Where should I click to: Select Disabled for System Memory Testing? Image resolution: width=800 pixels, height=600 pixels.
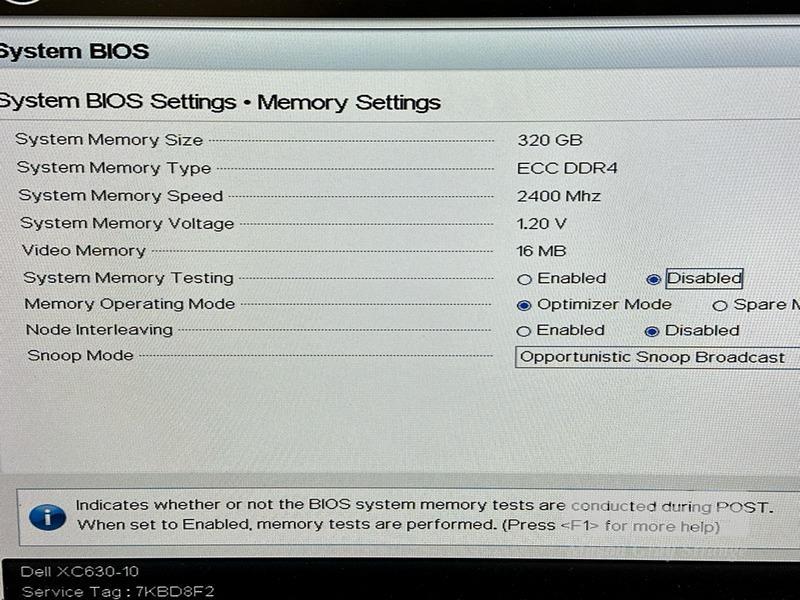point(654,280)
